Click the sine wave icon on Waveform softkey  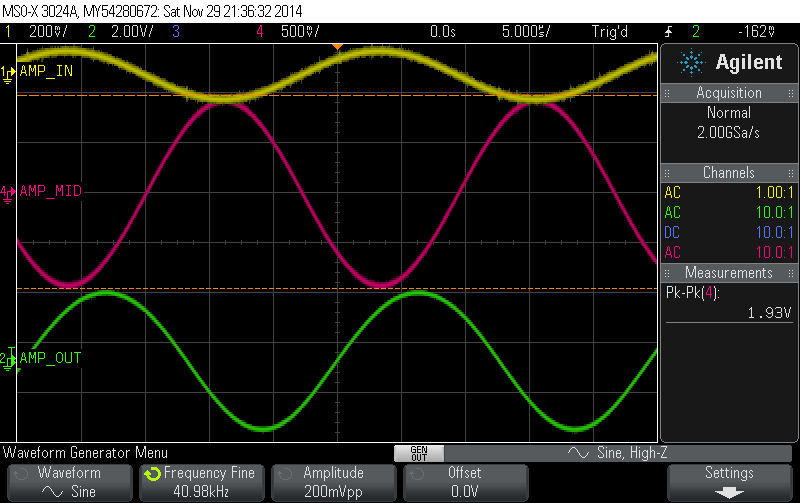click(52, 492)
